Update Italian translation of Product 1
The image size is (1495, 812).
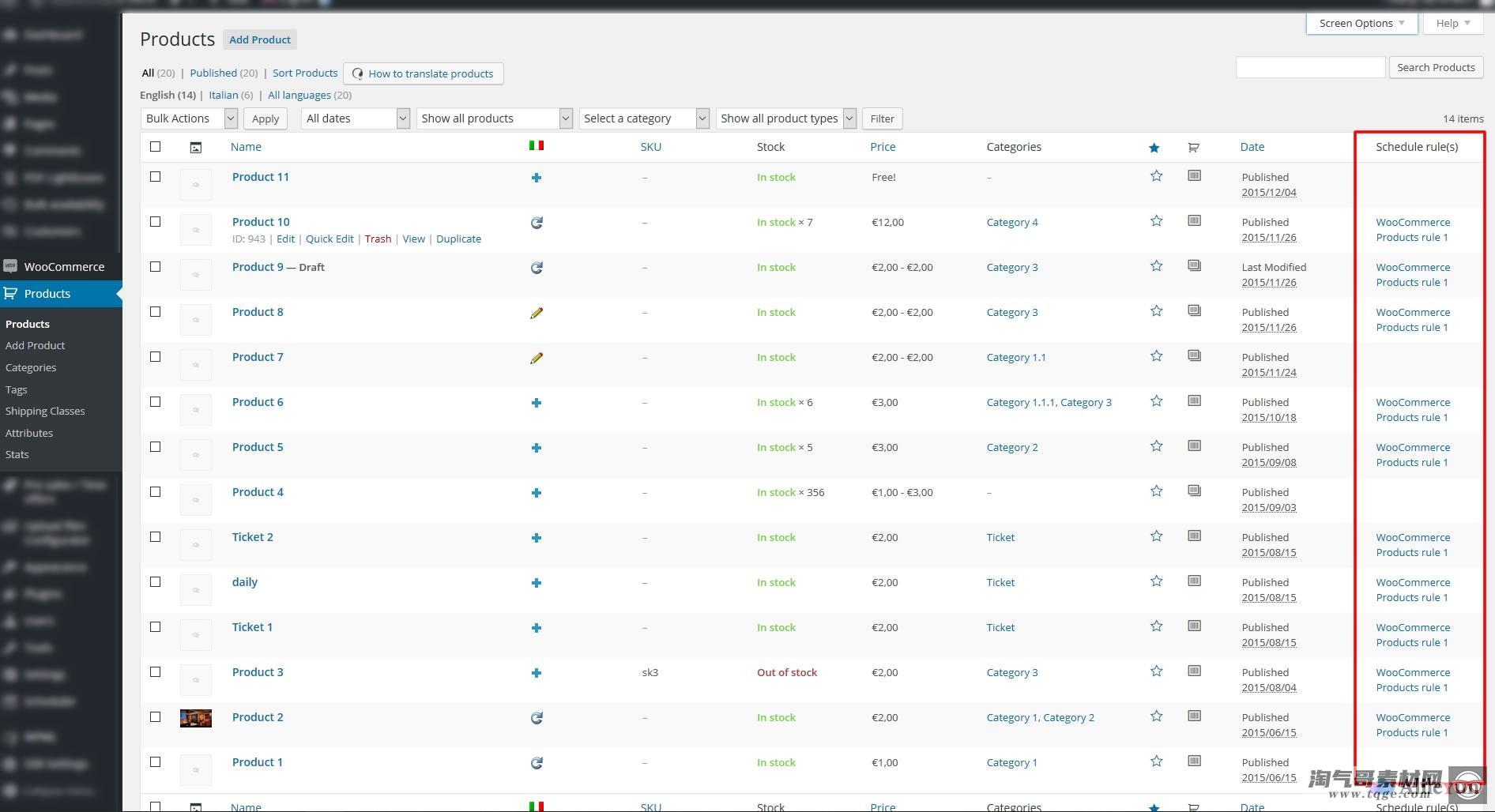537,763
